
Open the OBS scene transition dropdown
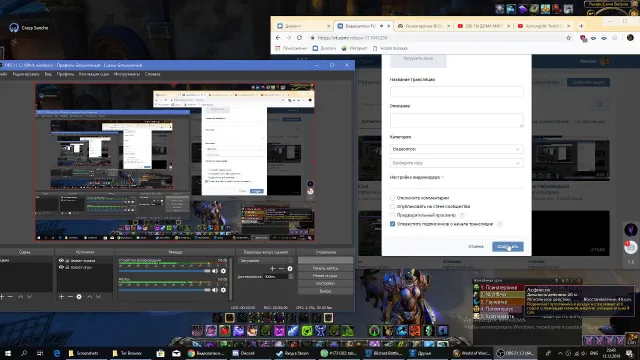pyautogui.click(x=265, y=260)
